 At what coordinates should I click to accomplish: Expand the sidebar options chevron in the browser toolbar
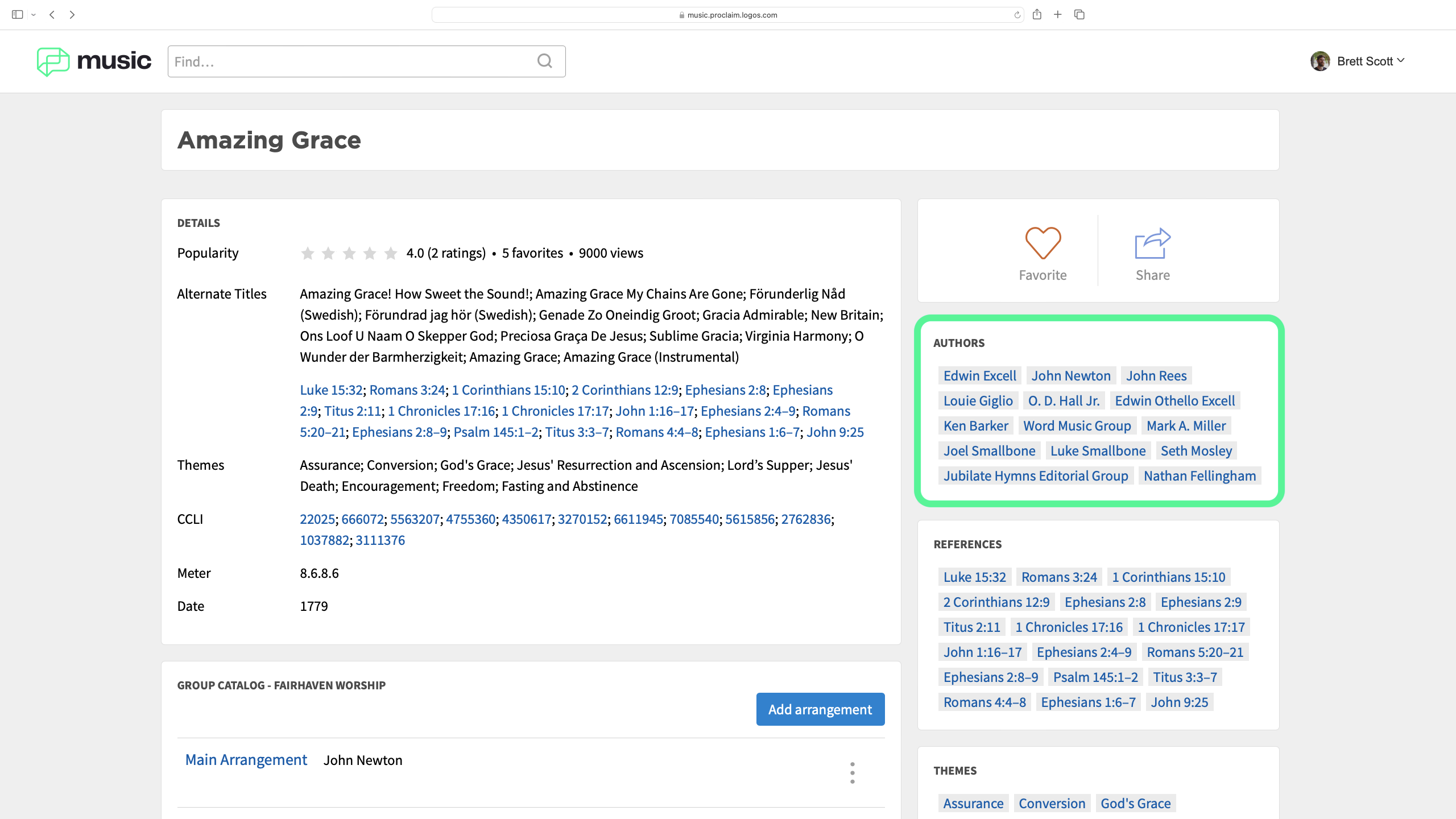34,15
